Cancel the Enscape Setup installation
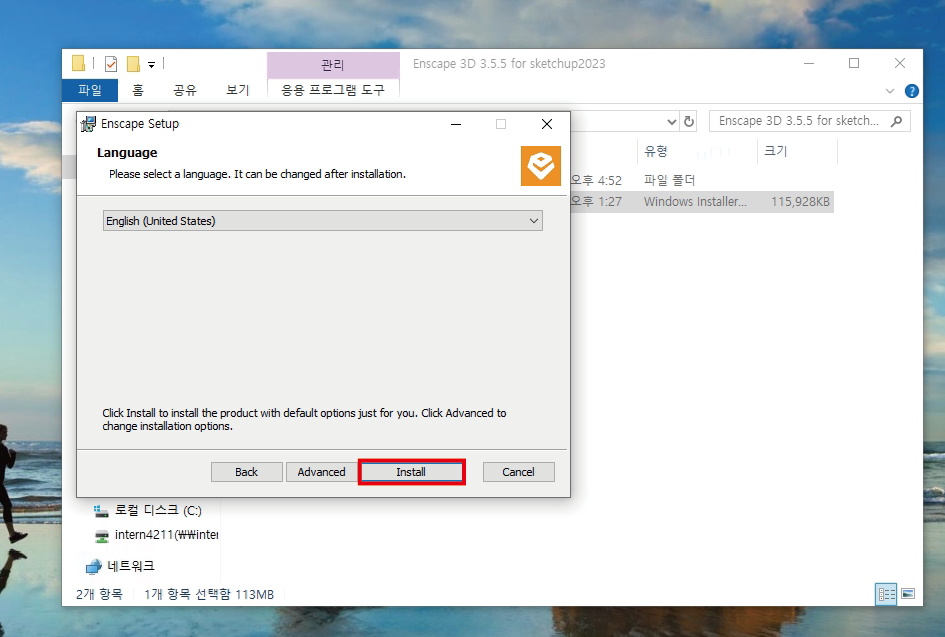 click(x=518, y=472)
